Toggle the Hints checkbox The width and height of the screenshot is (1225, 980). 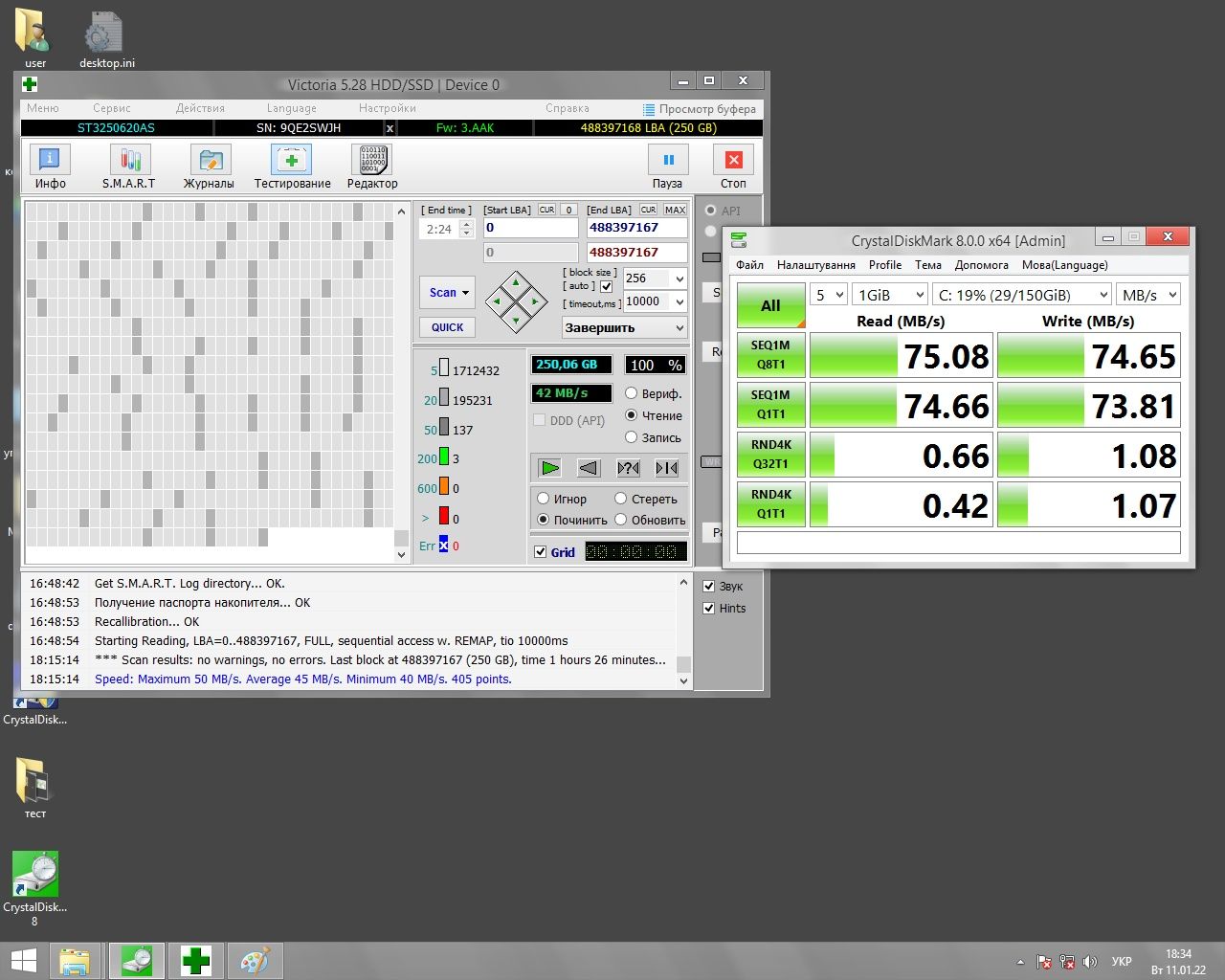709,609
